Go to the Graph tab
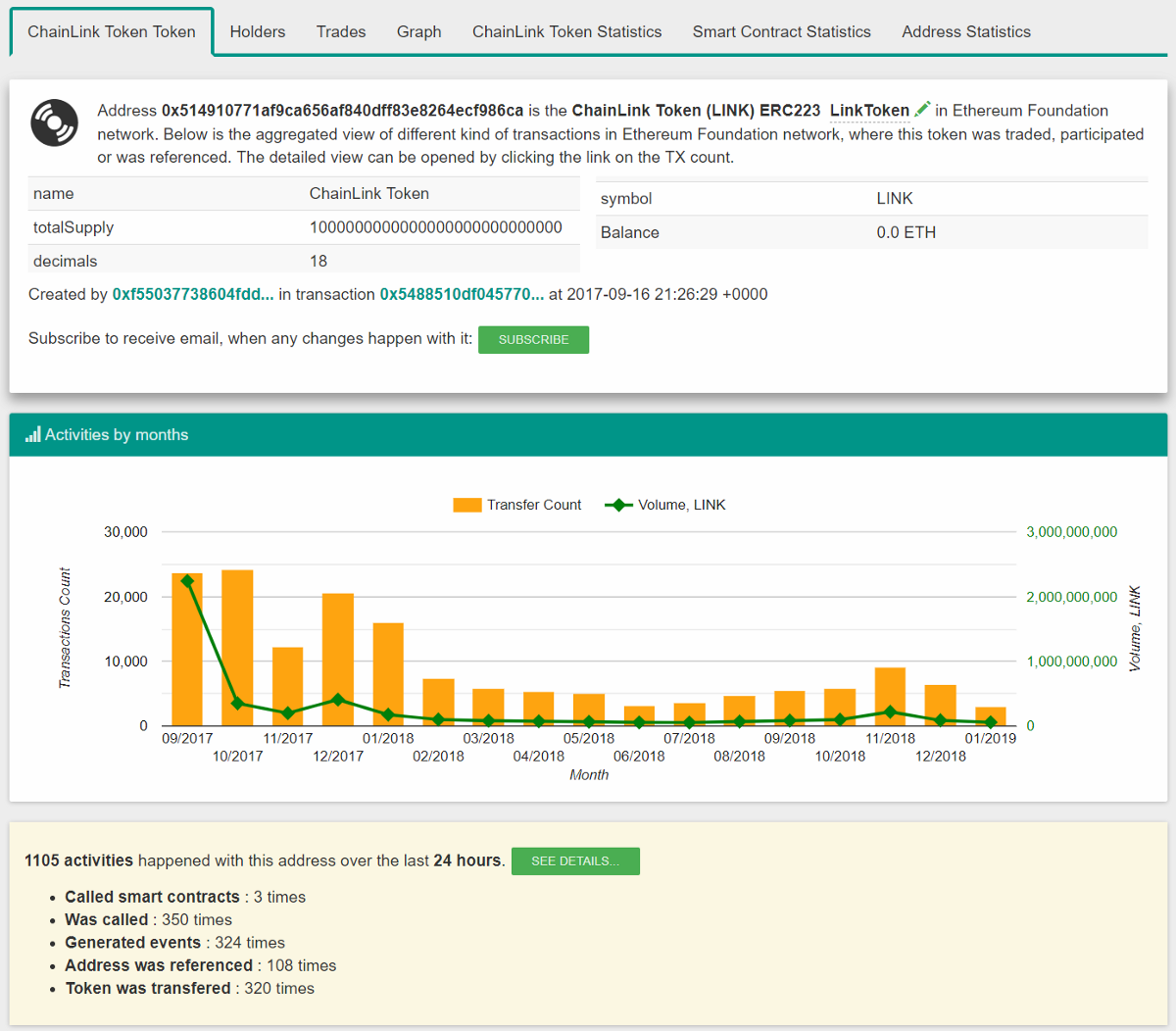1176x1031 pixels. [419, 31]
